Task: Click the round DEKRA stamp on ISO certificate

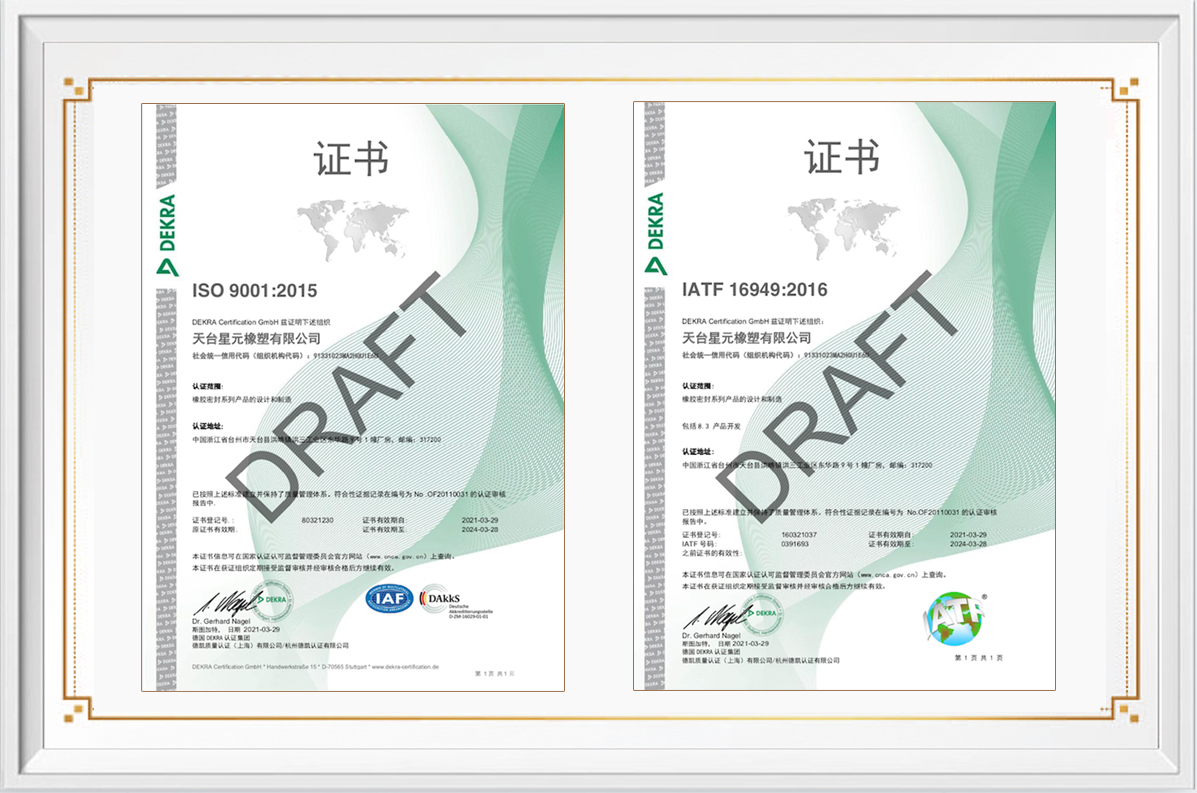Action: pos(273,601)
